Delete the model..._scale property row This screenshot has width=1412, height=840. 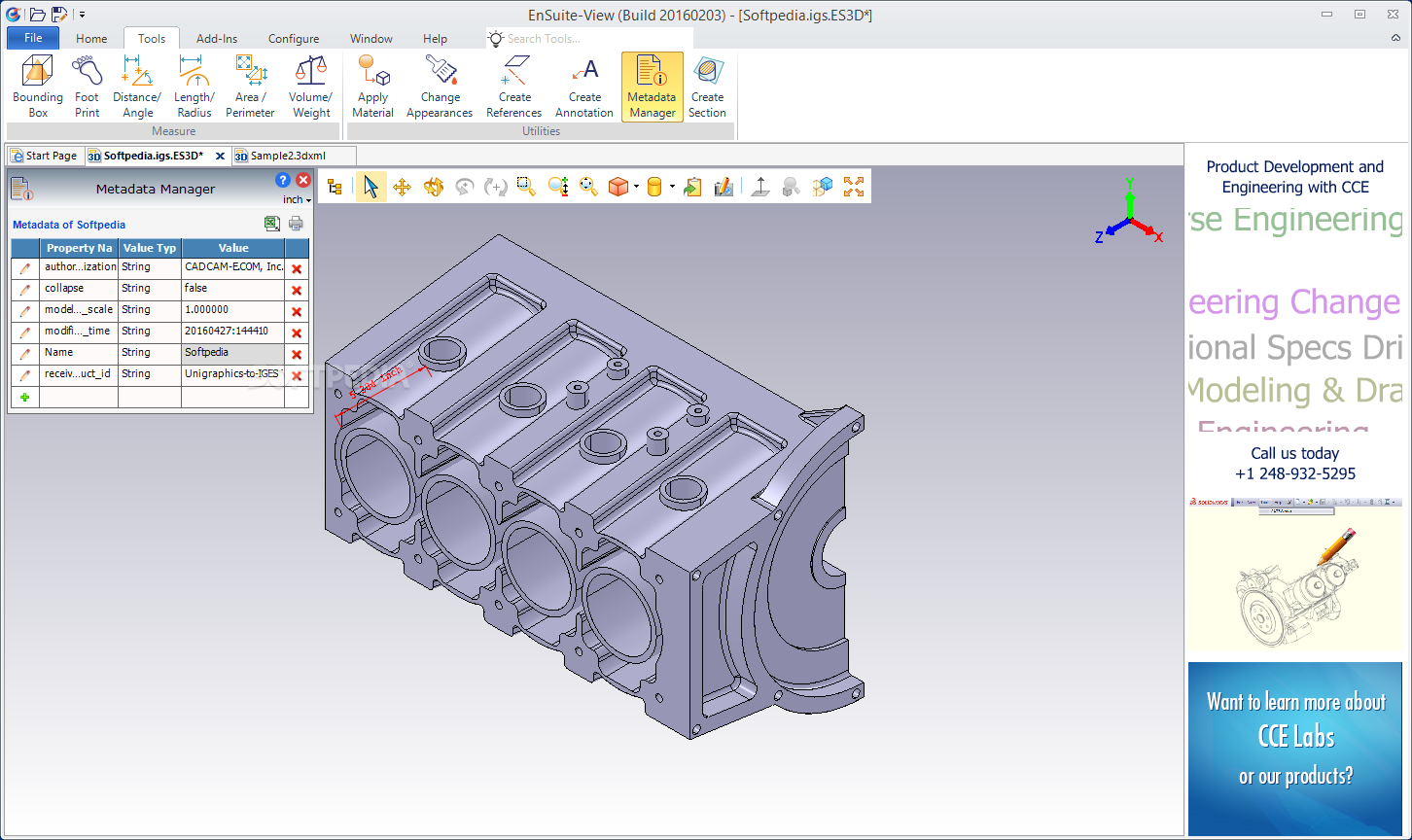point(297,312)
